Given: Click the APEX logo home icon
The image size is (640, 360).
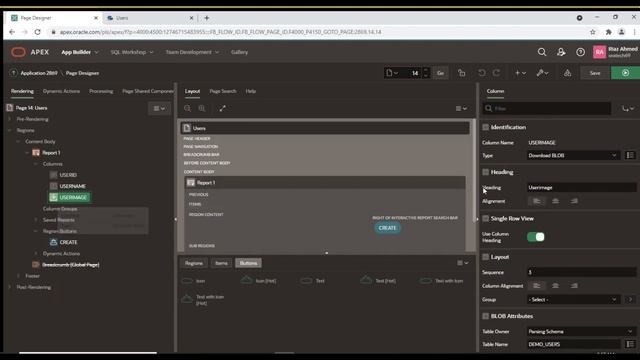Looking at the screenshot, I should click(x=18, y=52).
